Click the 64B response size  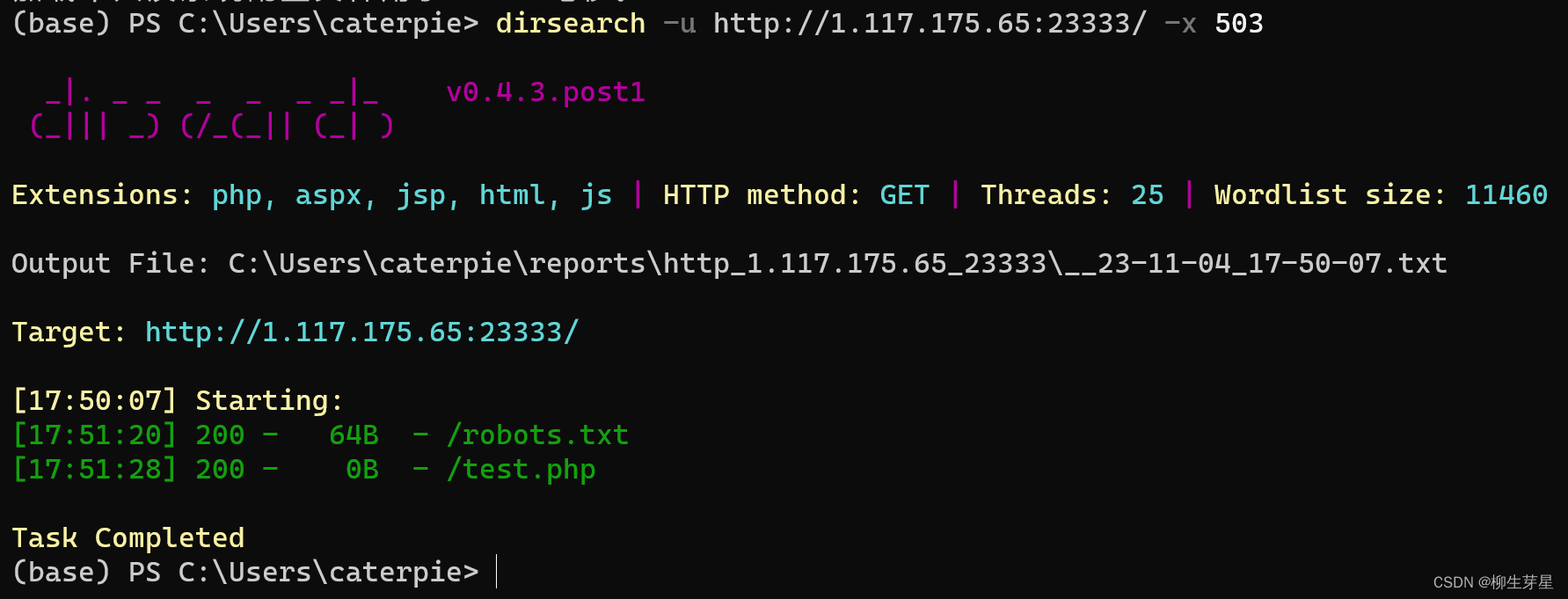(354, 435)
